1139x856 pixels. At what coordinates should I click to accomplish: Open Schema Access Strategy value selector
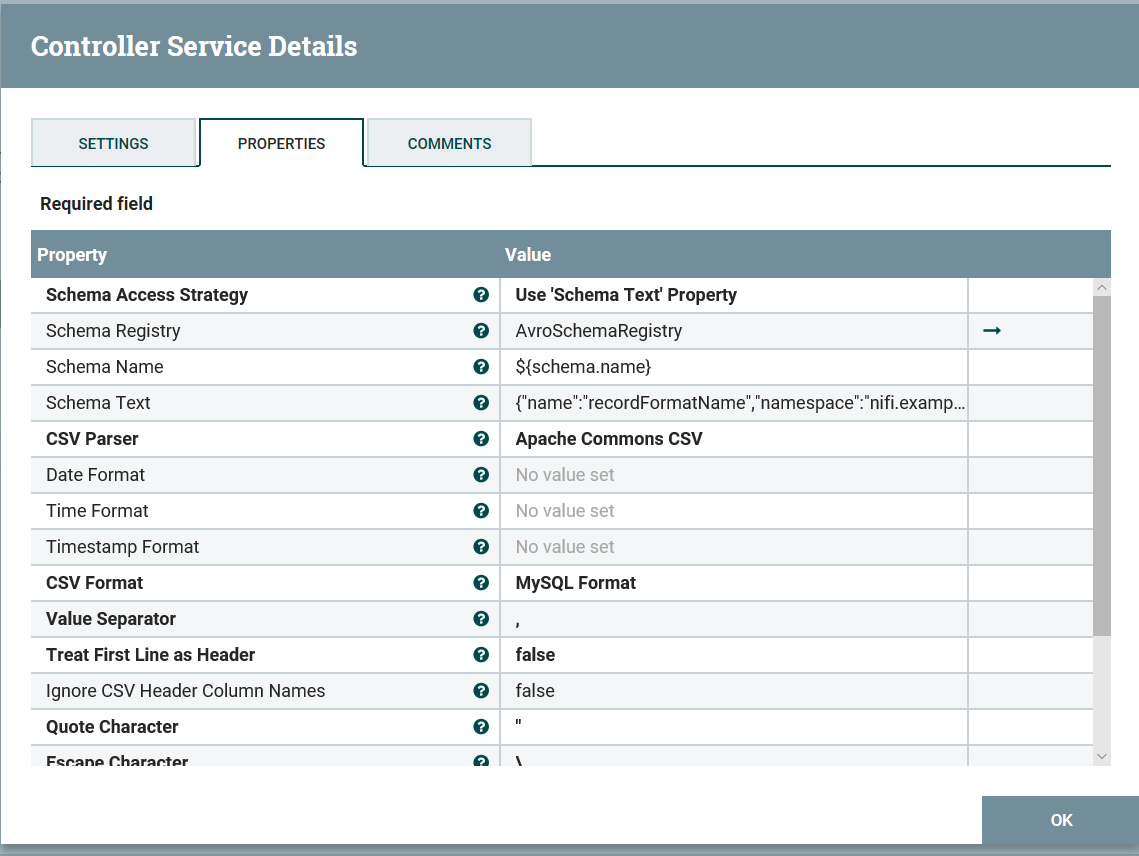[733, 295]
